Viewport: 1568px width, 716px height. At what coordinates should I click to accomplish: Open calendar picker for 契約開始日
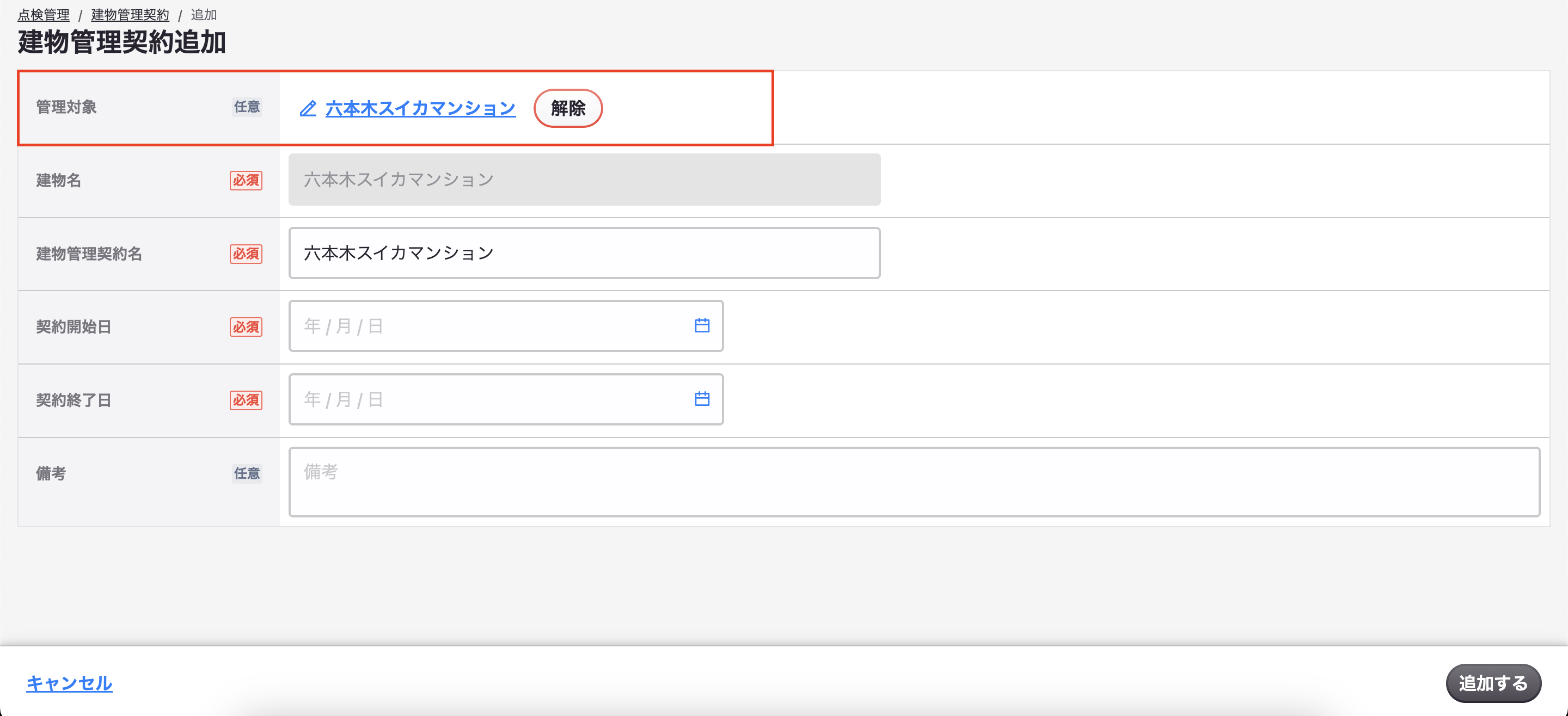point(702,325)
